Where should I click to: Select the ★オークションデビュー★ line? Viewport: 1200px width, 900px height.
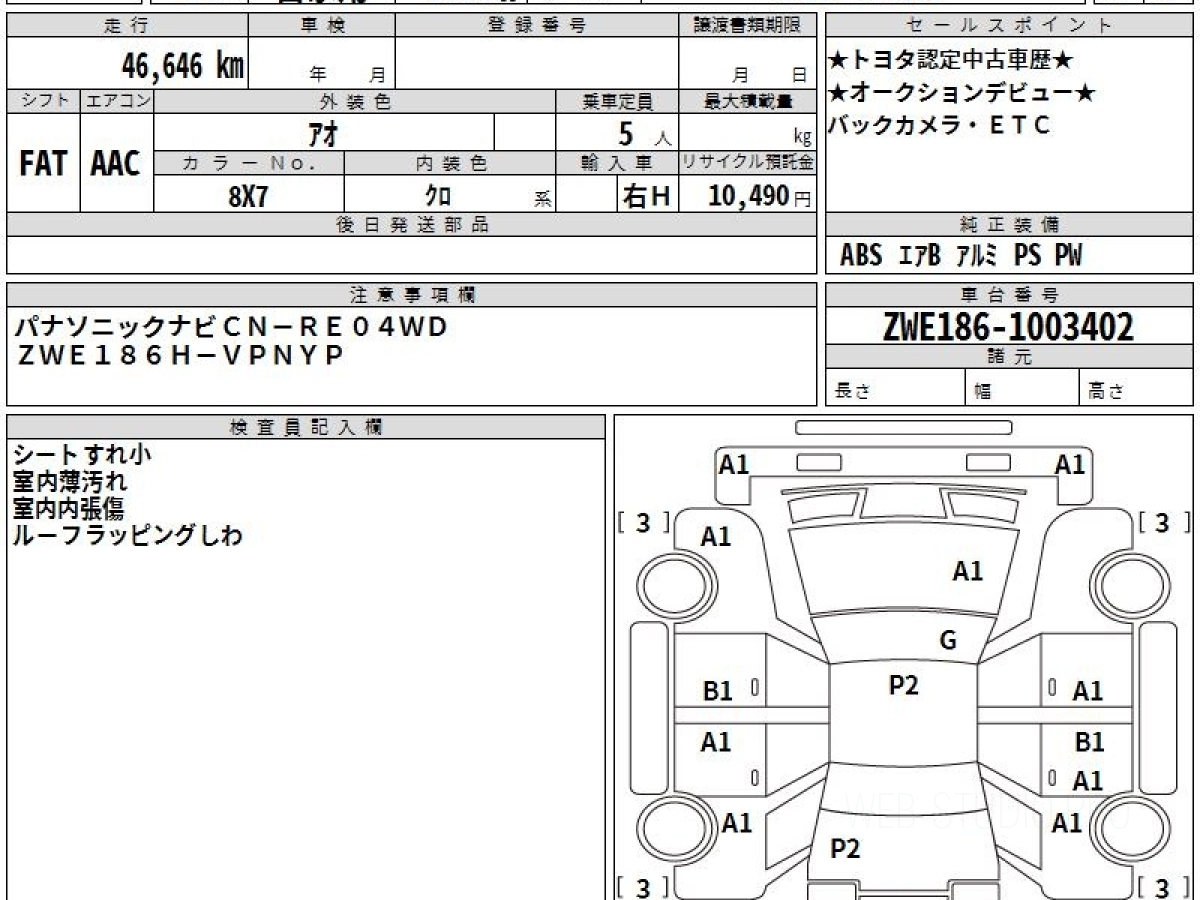[962, 94]
